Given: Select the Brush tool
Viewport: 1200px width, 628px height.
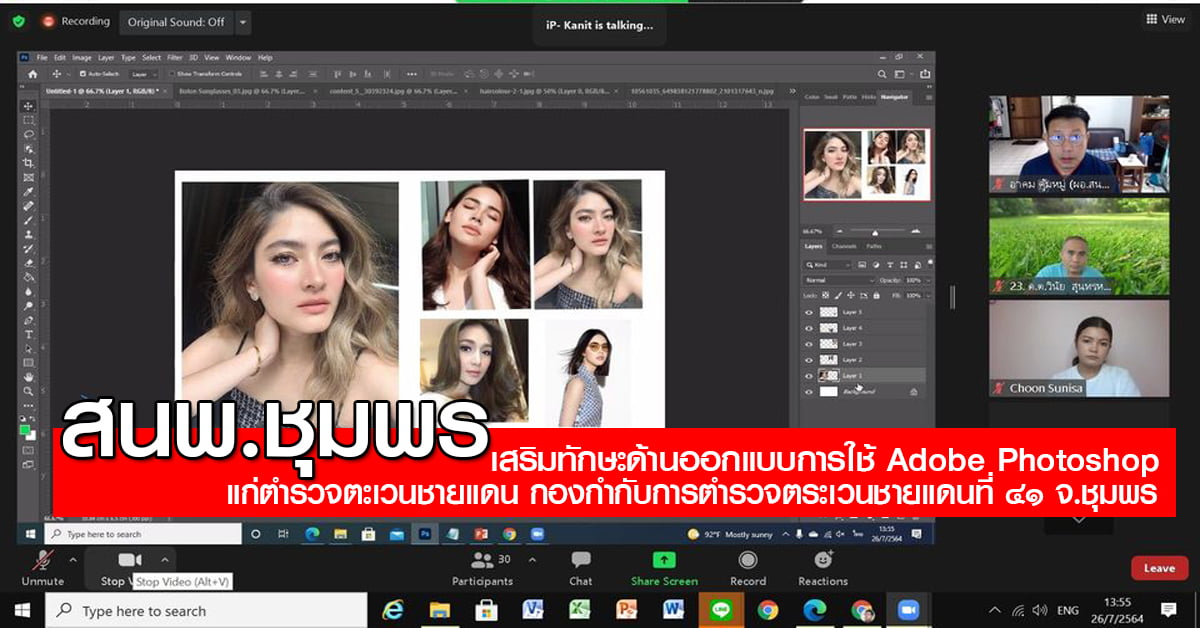Looking at the screenshot, I should [x=29, y=219].
